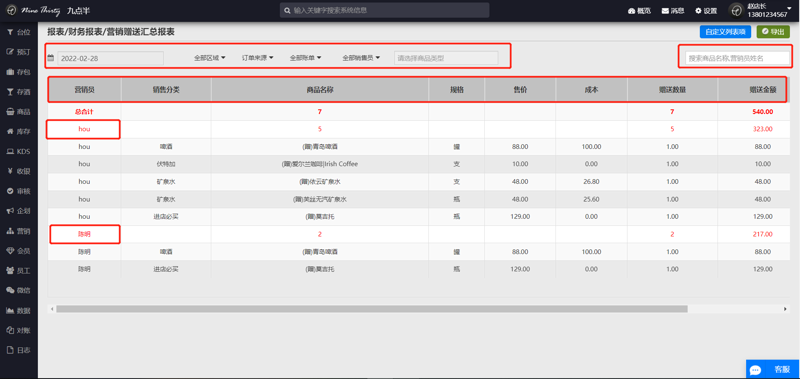
Task: Click the red hou subtotal name cell
Action: 85,129
